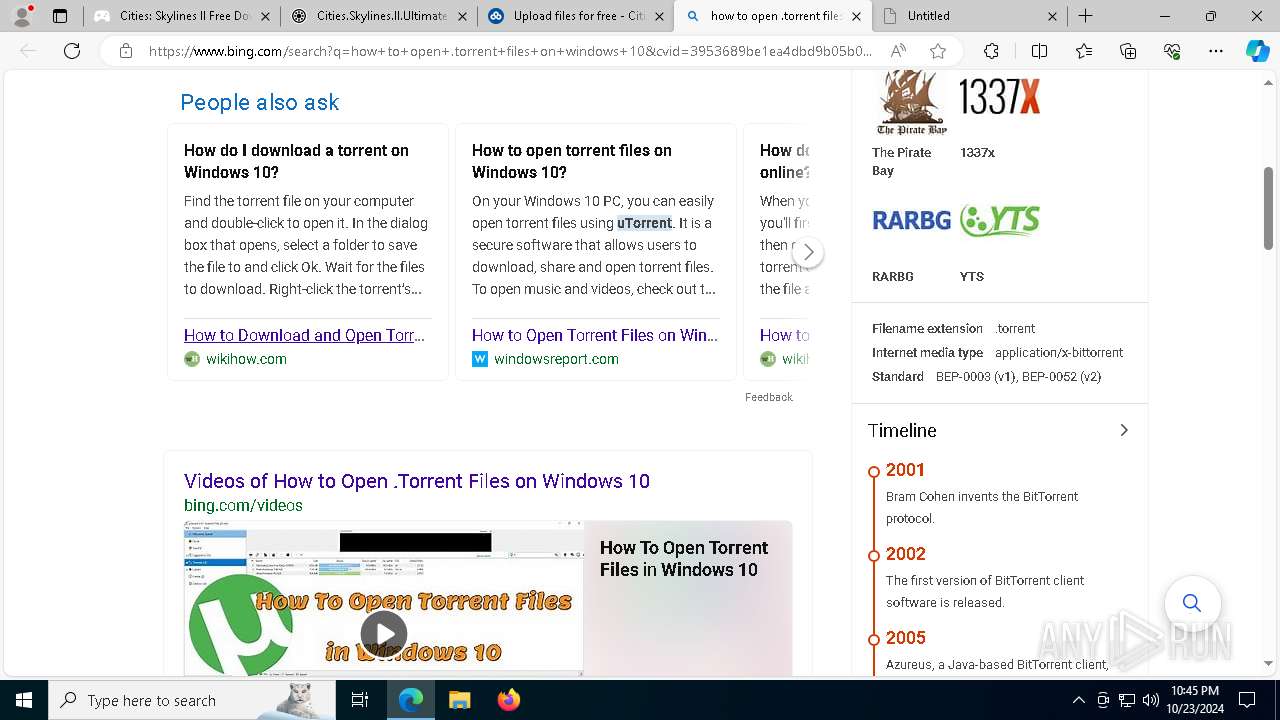Switch to Cities.Skylines.II.Ultimate tab

tap(378, 16)
